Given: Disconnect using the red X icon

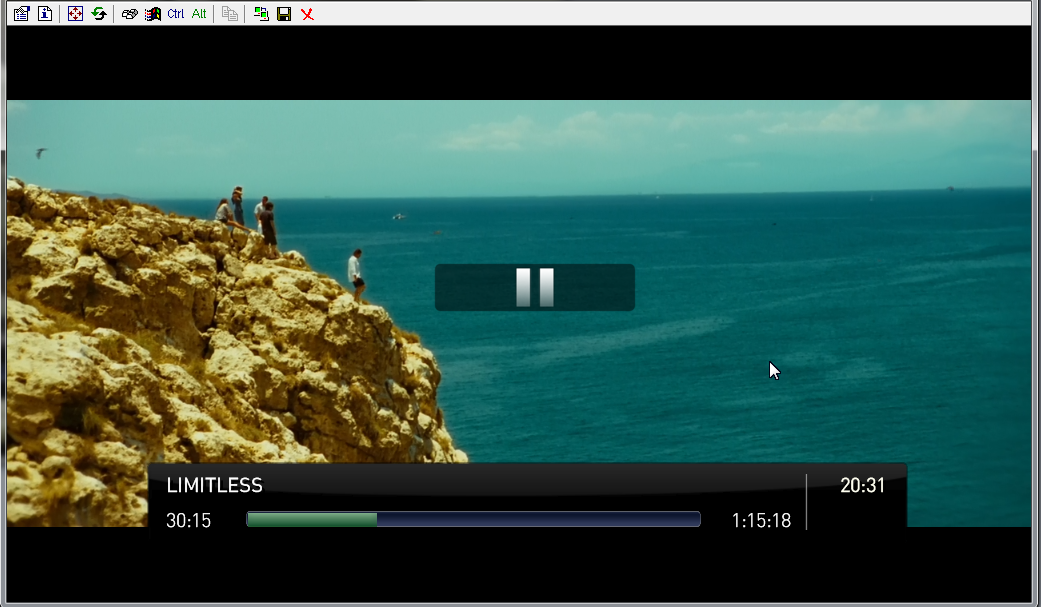Looking at the screenshot, I should pyautogui.click(x=307, y=13).
